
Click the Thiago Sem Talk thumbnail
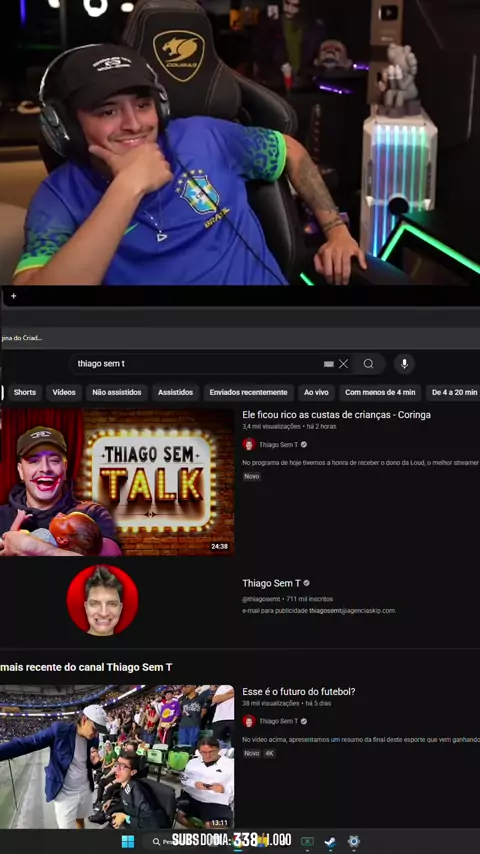pos(117,482)
